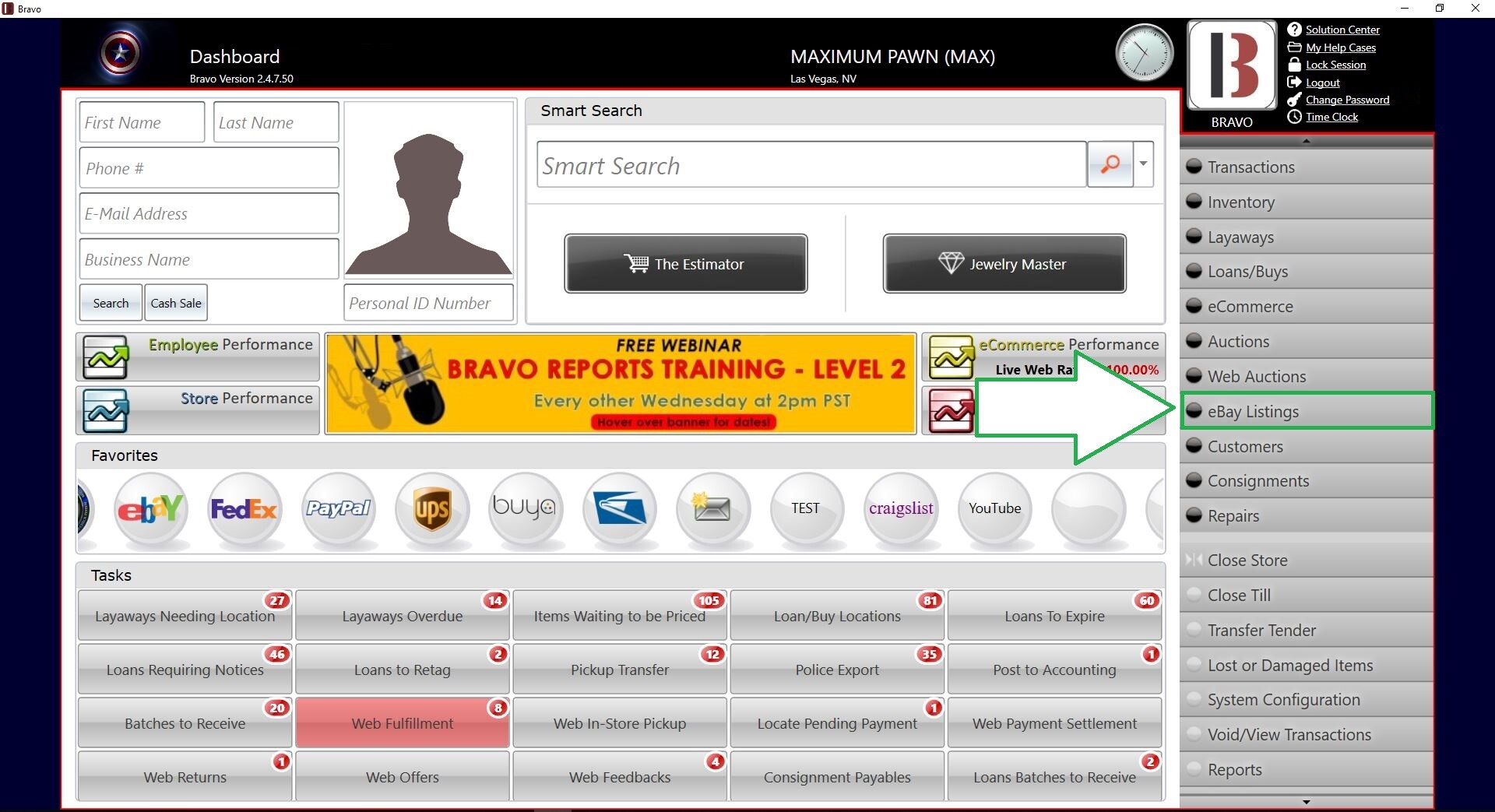The height and width of the screenshot is (812, 1495).
Task: Click the My Help Cases folder icon
Action: tap(1294, 47)
